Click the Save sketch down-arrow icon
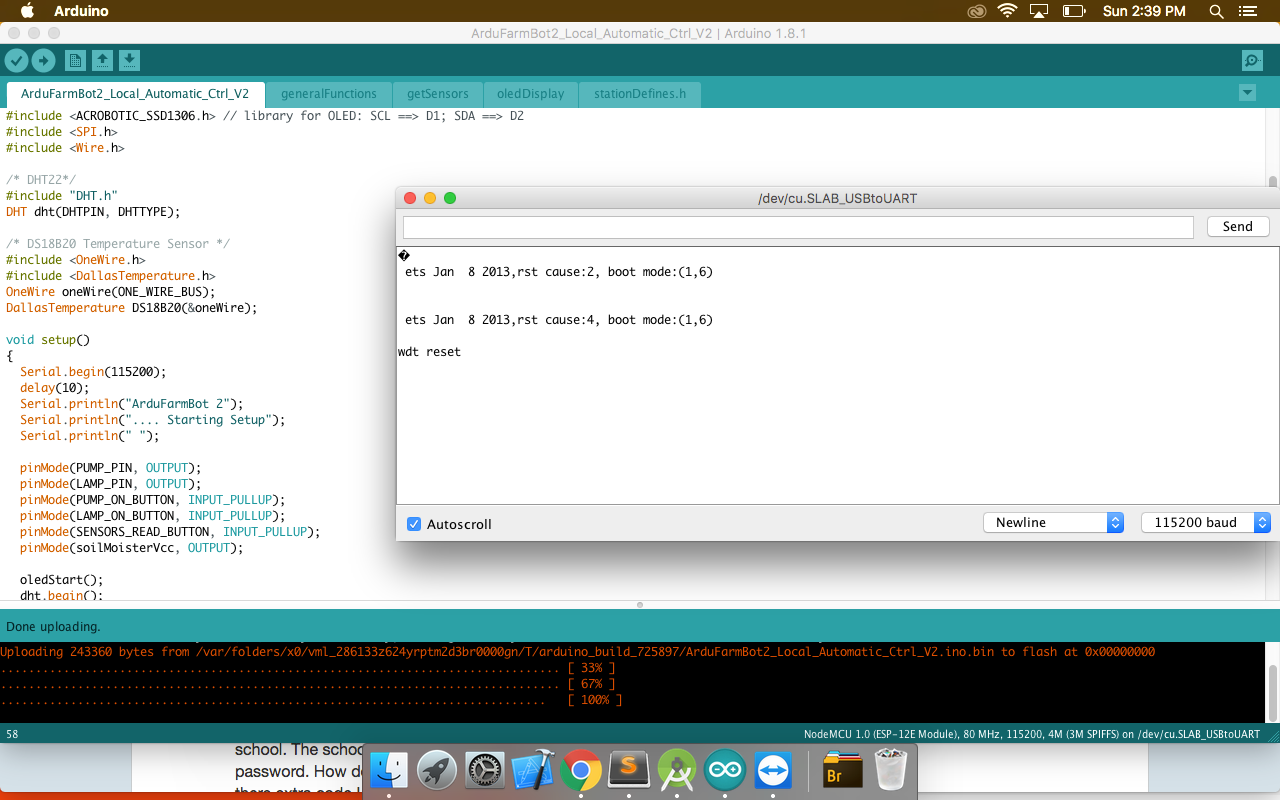Screen dimensions: 1280x800 tap(129, 61)
